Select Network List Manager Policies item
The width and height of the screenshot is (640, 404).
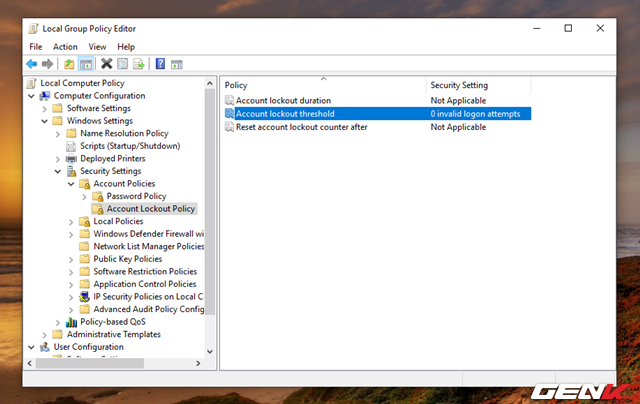click(x=149, y=246)
